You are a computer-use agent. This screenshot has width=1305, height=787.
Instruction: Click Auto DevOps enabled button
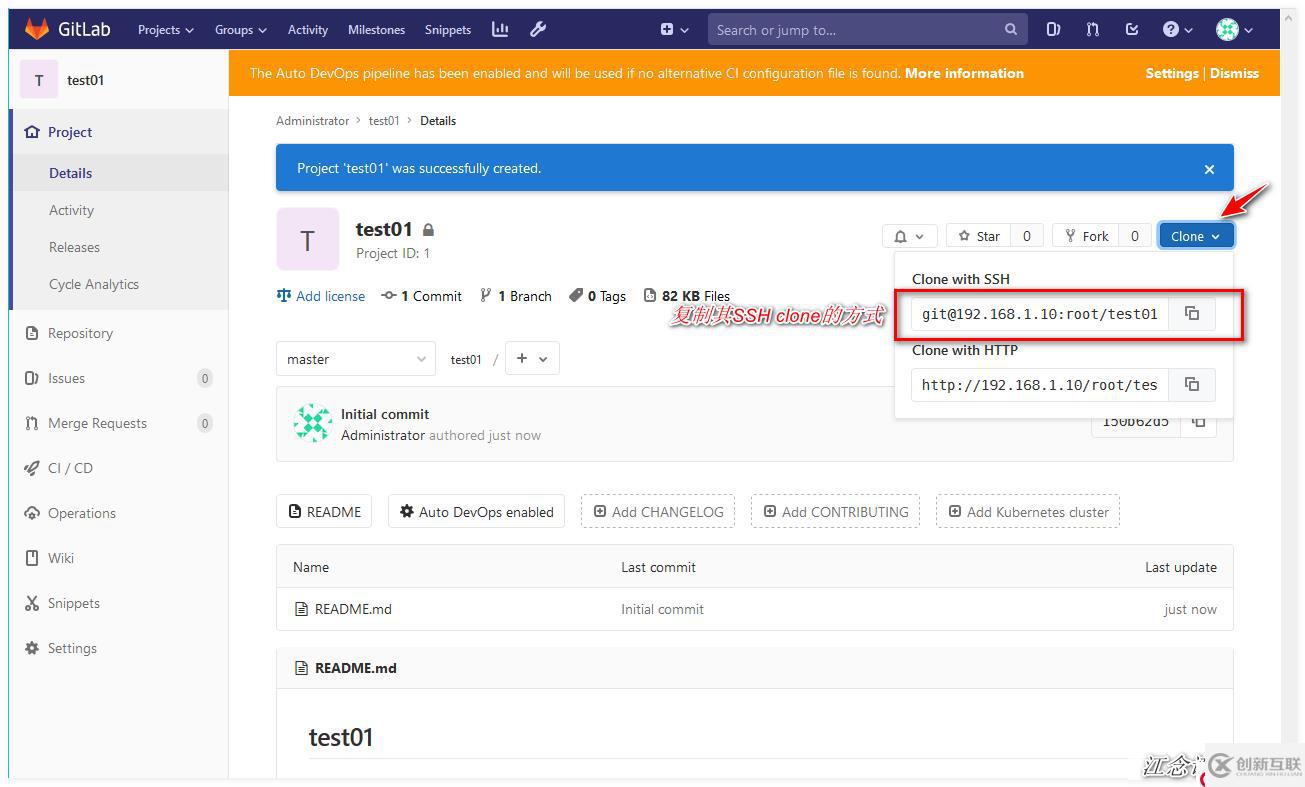click(x=477, y=511)
